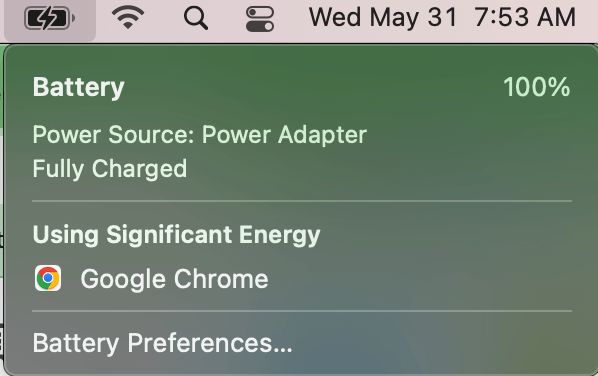598x376 pixels.
Task: Select the Google Chrome energy entry label
Action: point(174,279)
